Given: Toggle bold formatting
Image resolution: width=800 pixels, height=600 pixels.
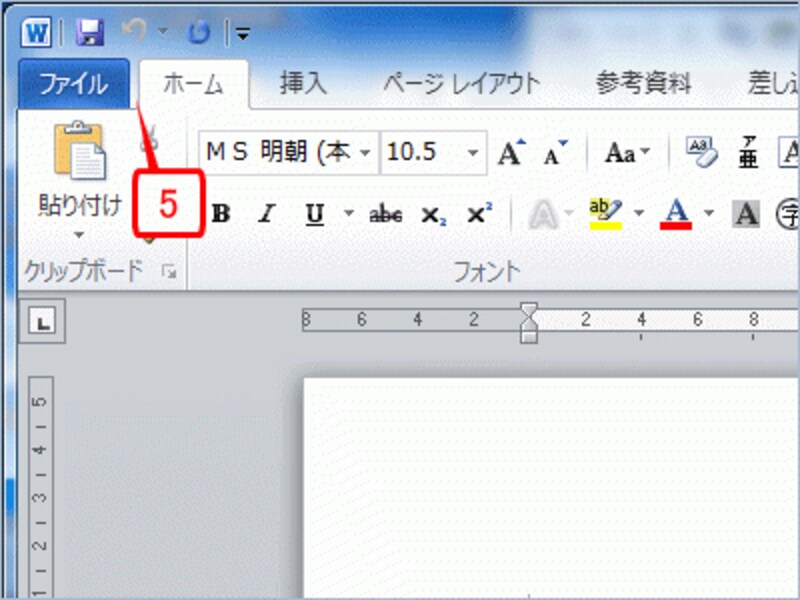Looking at the screenshot, I should point(222,213).
